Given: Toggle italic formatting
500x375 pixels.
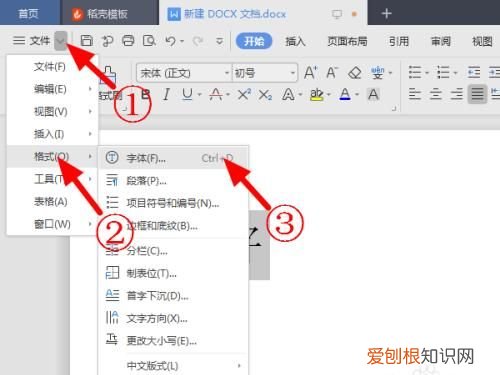Looking at the screenshot, I should tap(166, 95).
